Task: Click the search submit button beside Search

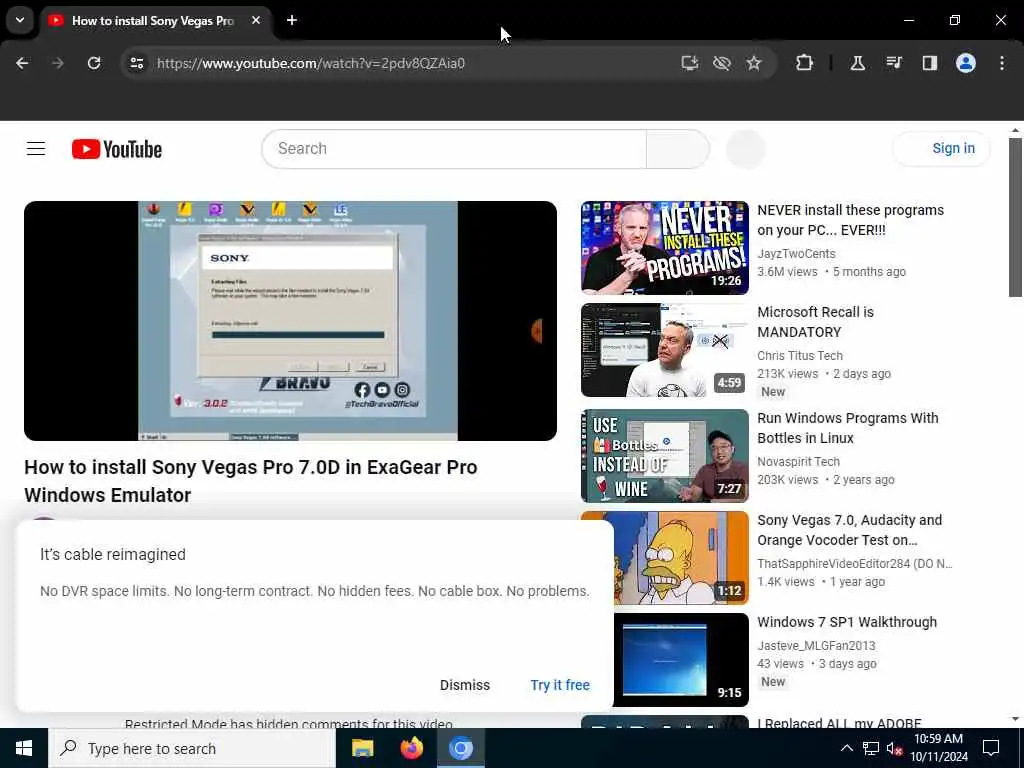Action: (x=677, y=149)
